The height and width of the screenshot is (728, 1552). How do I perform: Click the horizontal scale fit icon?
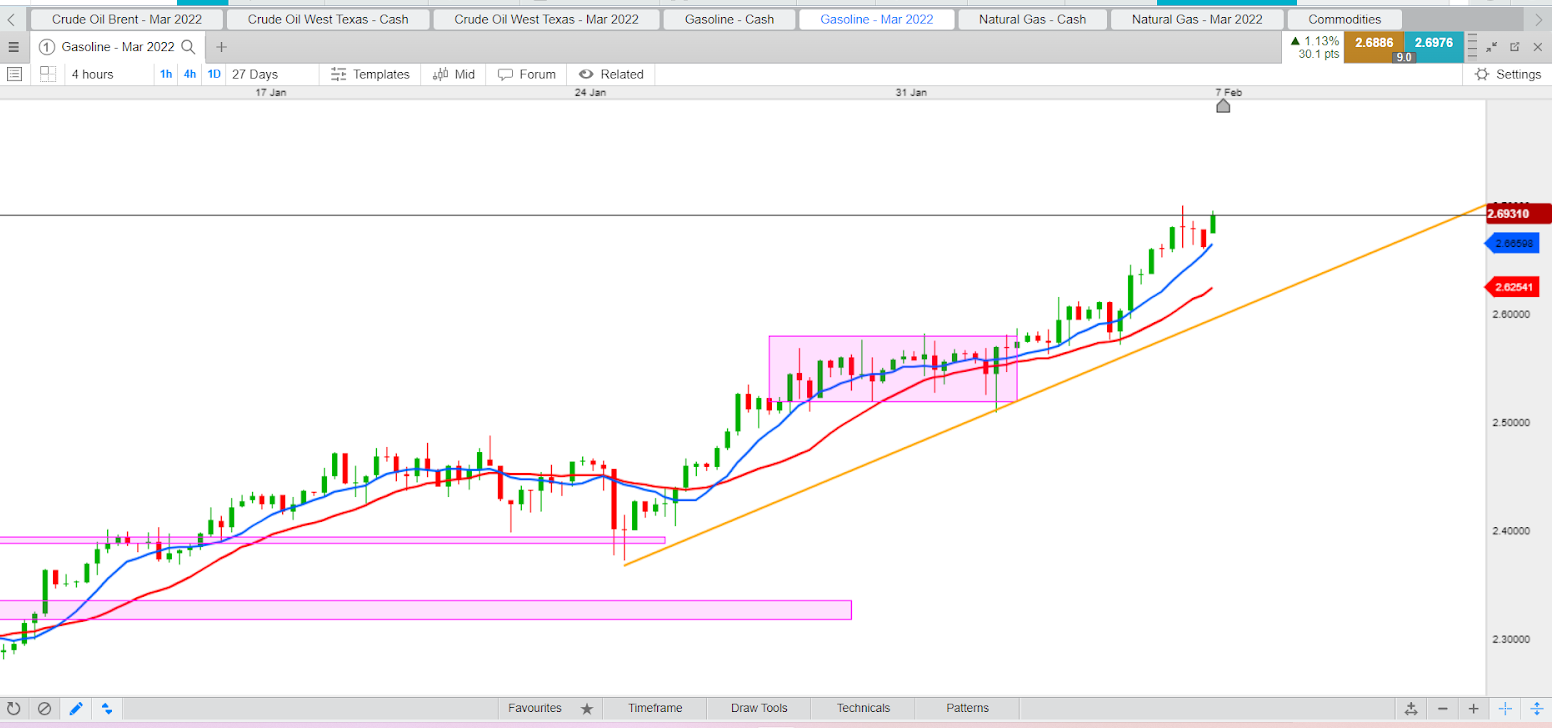click(1411, 709)
